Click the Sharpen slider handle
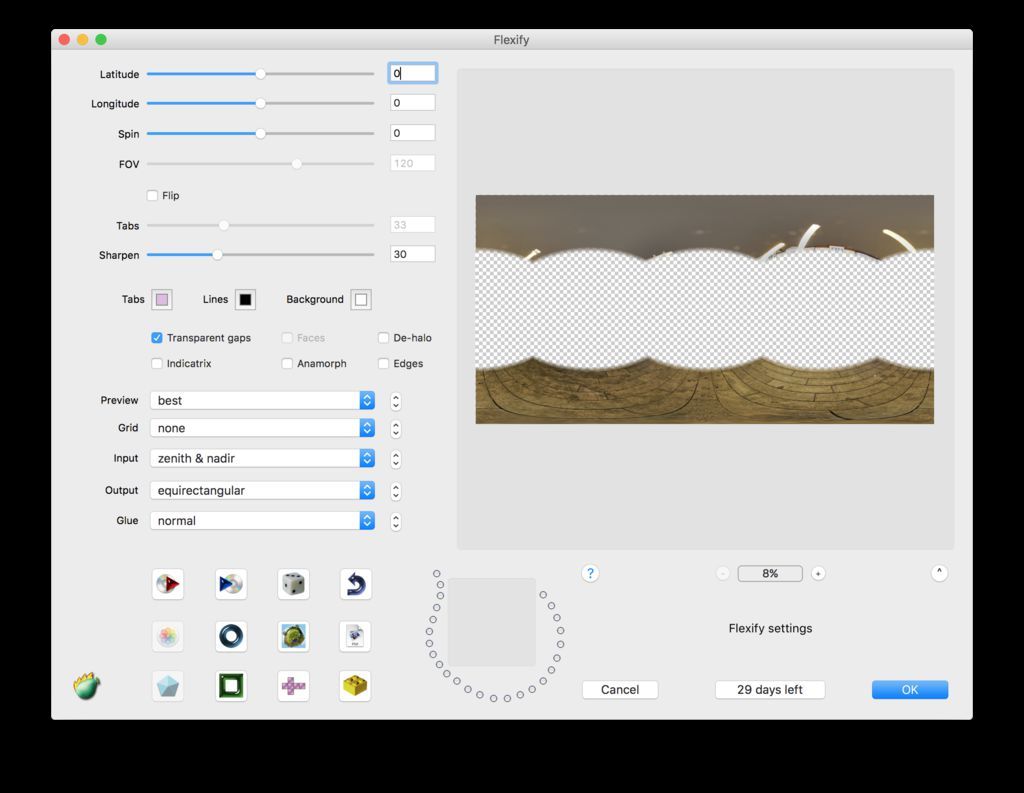 tap(217, 255)
